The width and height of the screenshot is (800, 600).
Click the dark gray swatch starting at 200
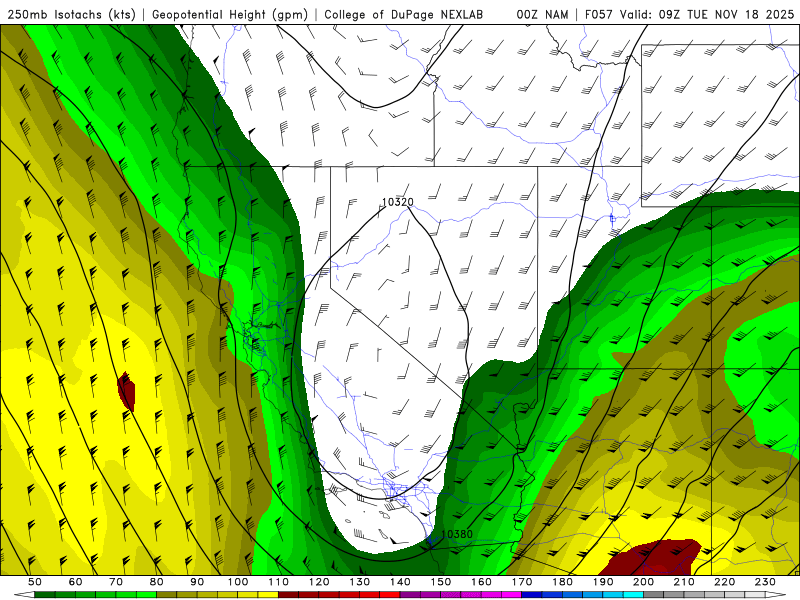(654, 595)
